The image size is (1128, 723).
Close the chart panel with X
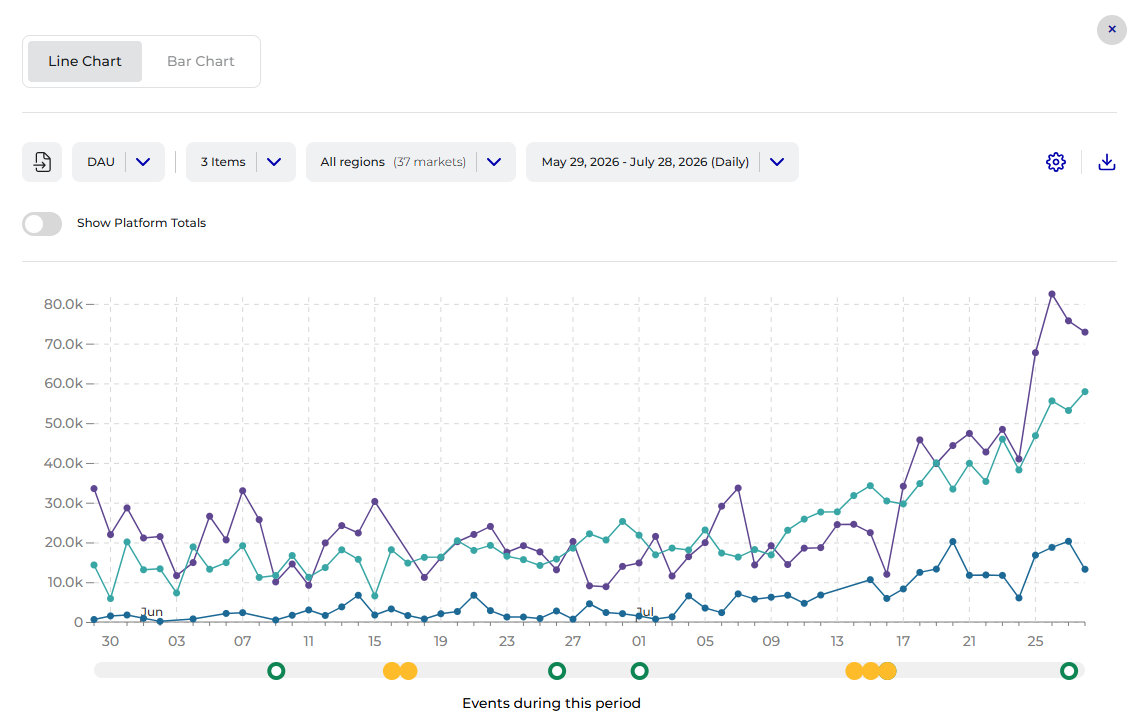(1111, 29)
